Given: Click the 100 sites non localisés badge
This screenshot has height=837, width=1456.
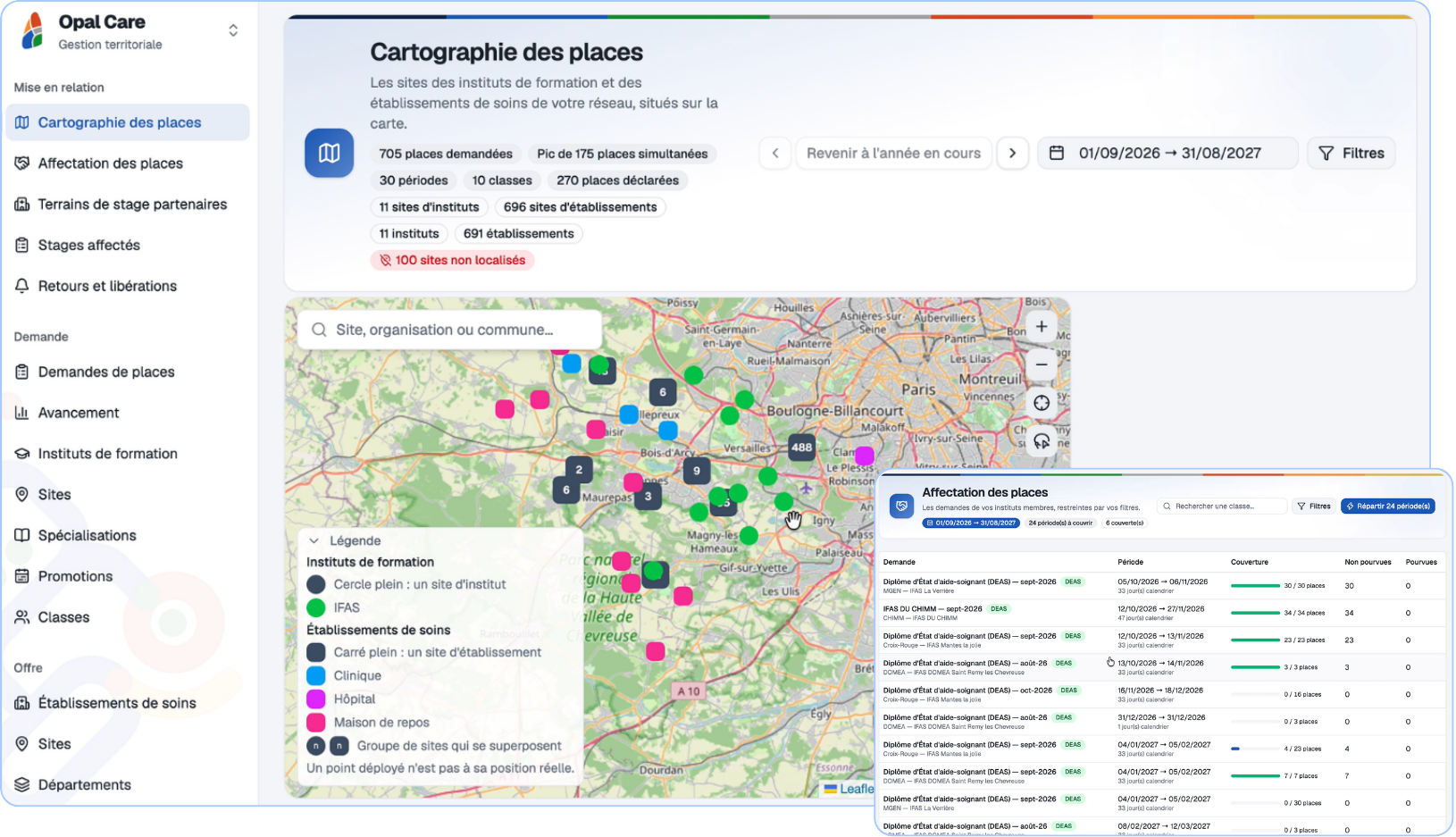Looking at the screenshot, I should [x=452, y=260].
